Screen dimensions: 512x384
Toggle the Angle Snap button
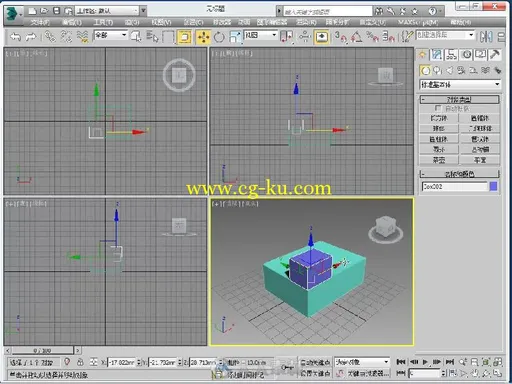356,37
